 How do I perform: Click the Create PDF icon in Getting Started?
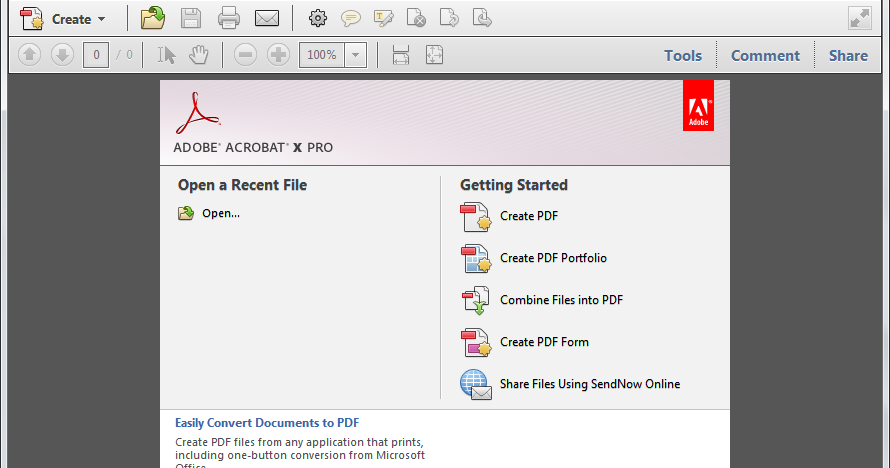476,217
